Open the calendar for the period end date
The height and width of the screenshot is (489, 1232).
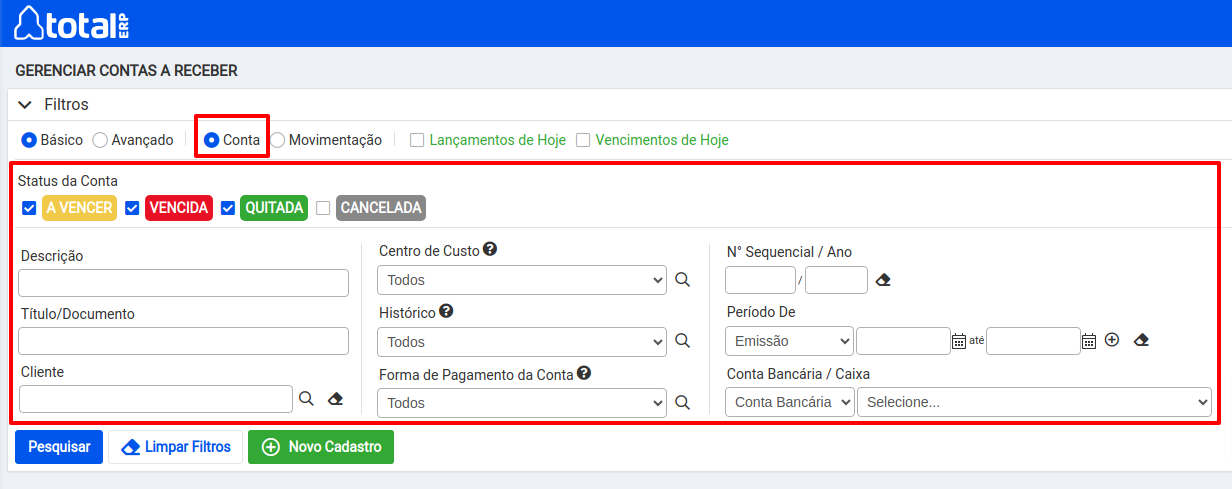click(1089, 341)
